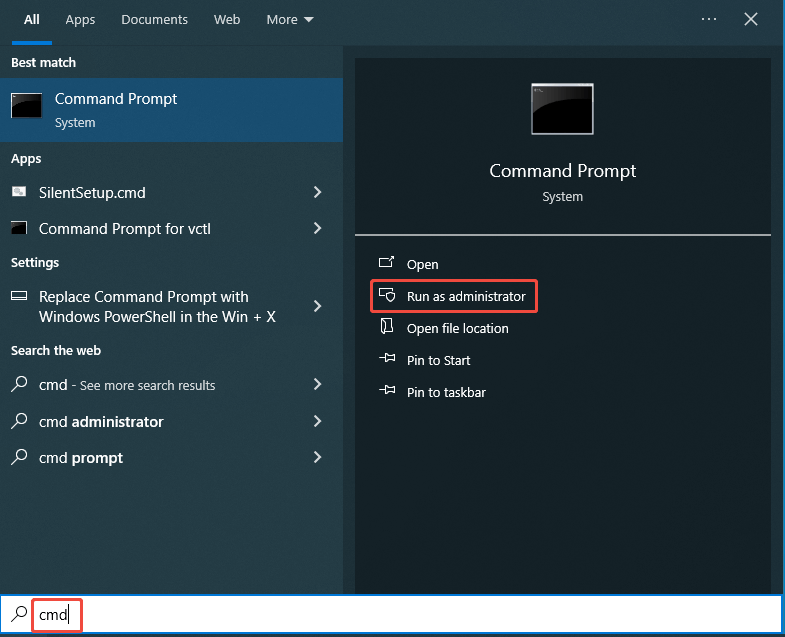785x637 pixels.
Task: Click the Command Prompt for vctl icon
Action: 19,228
